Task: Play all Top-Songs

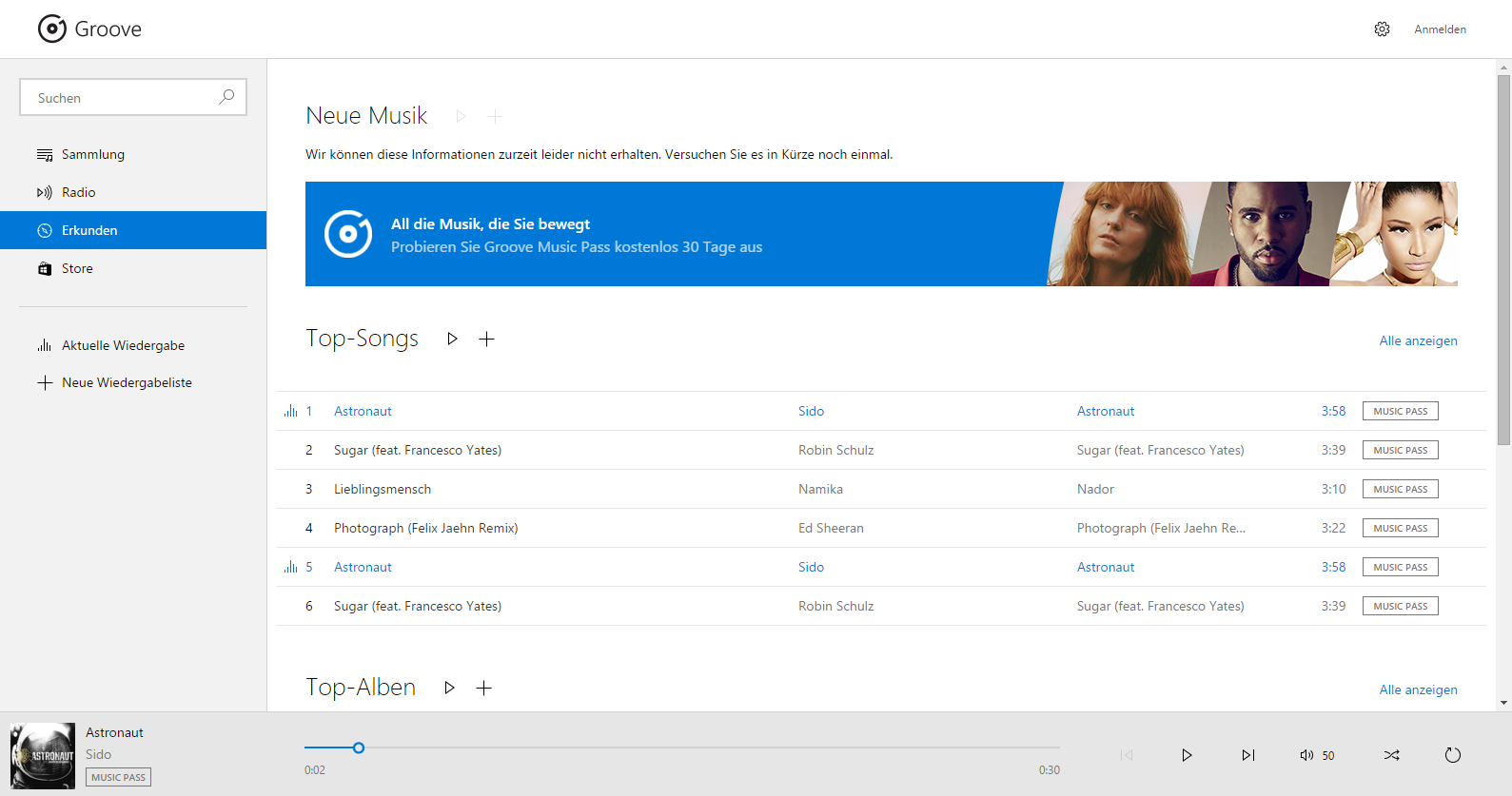Action: [x=452, y=339]
